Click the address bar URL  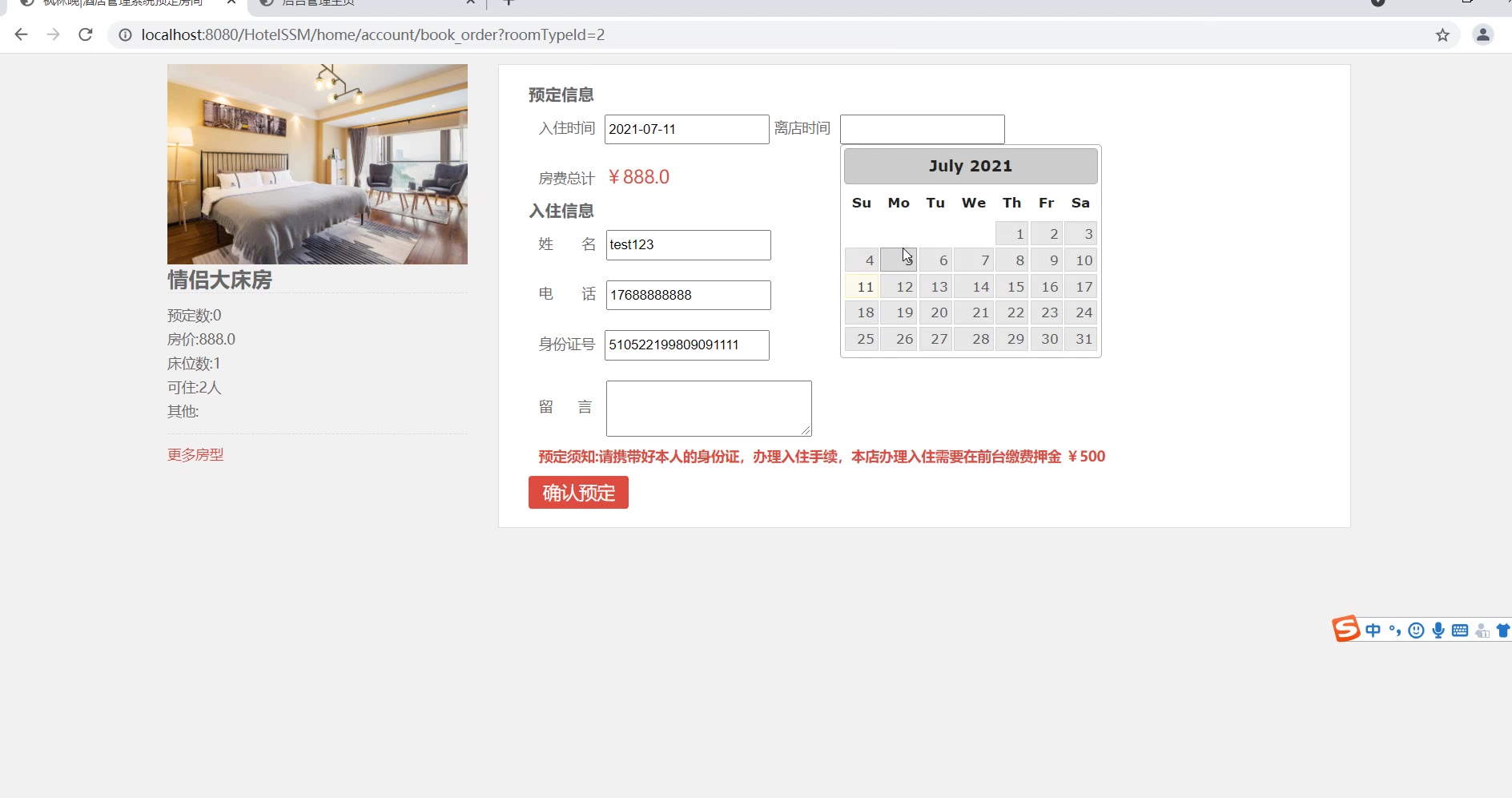373,34
